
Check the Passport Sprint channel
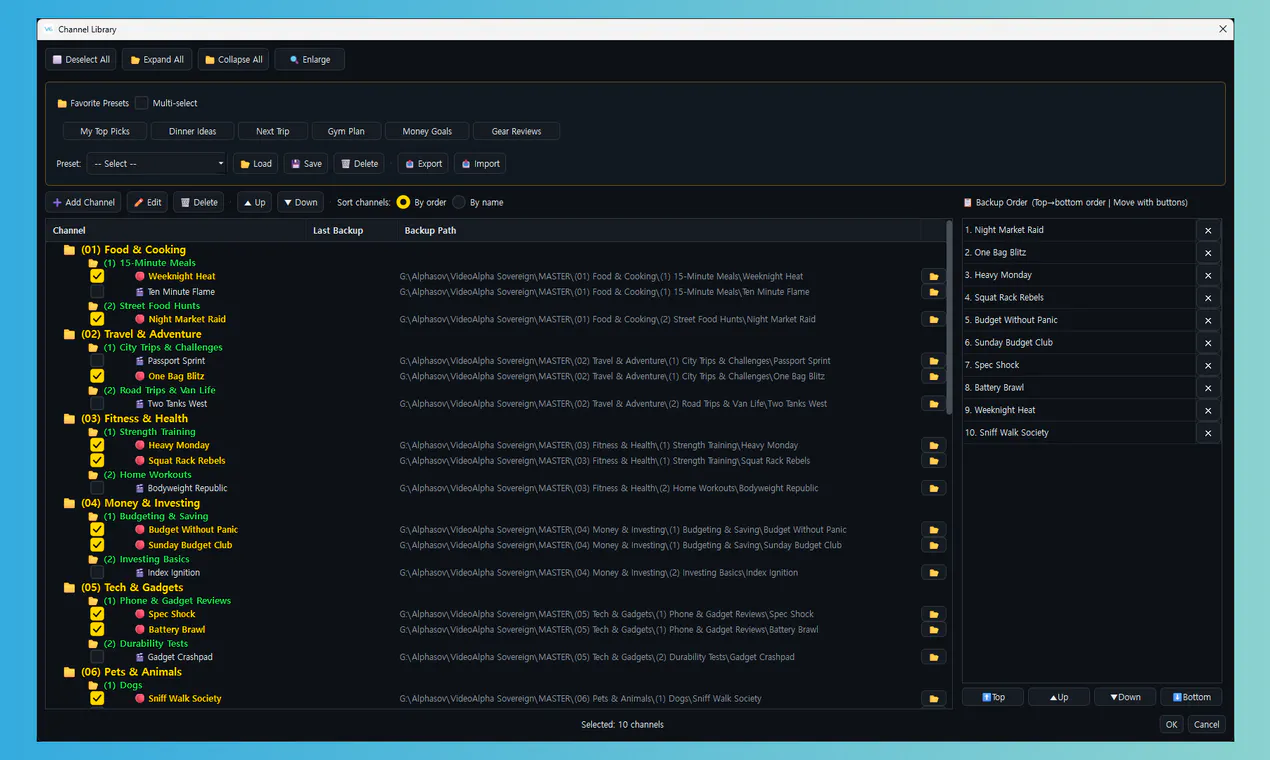click(97, 361)
